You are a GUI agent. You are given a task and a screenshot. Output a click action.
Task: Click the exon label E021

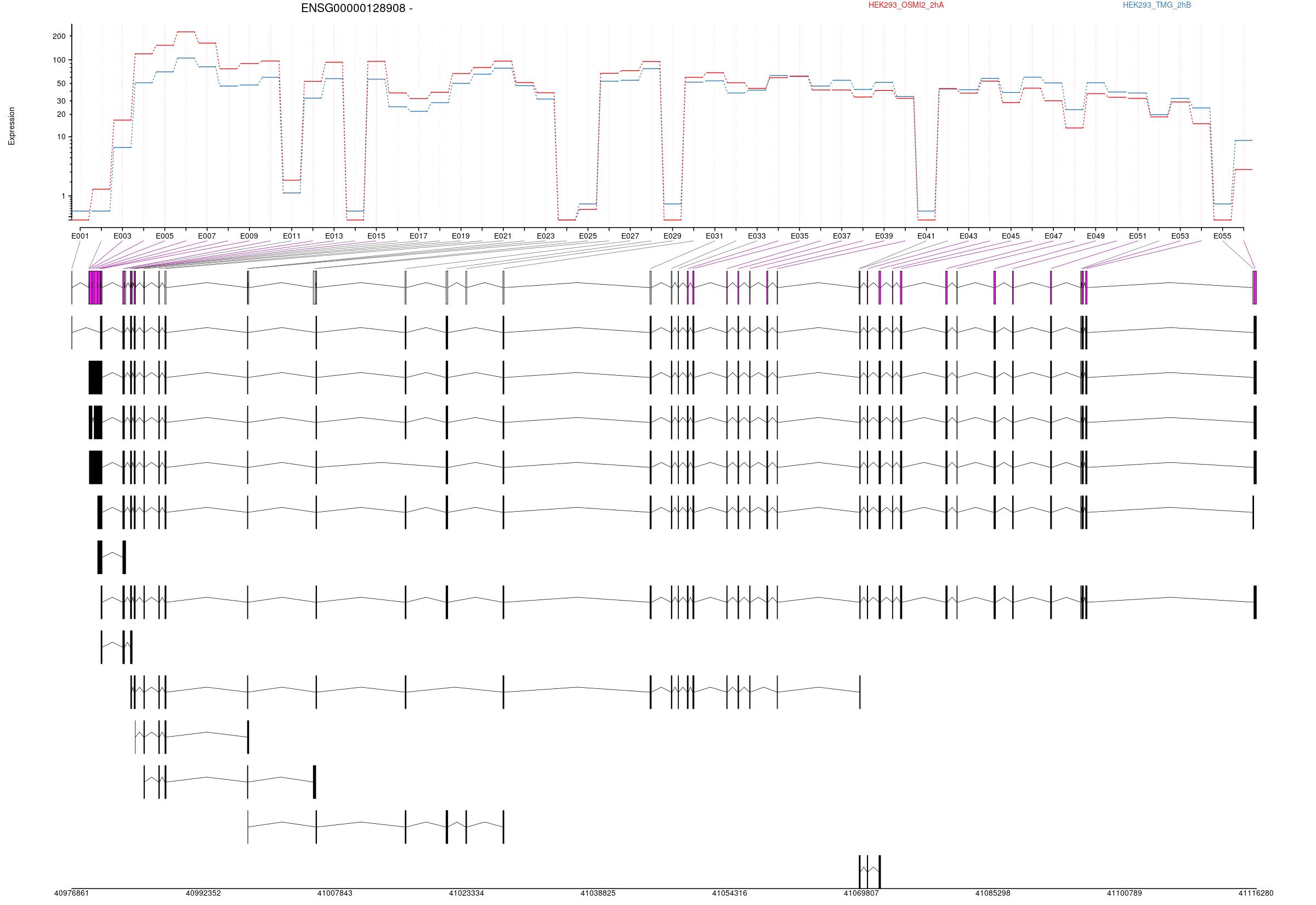coord(503,236)
